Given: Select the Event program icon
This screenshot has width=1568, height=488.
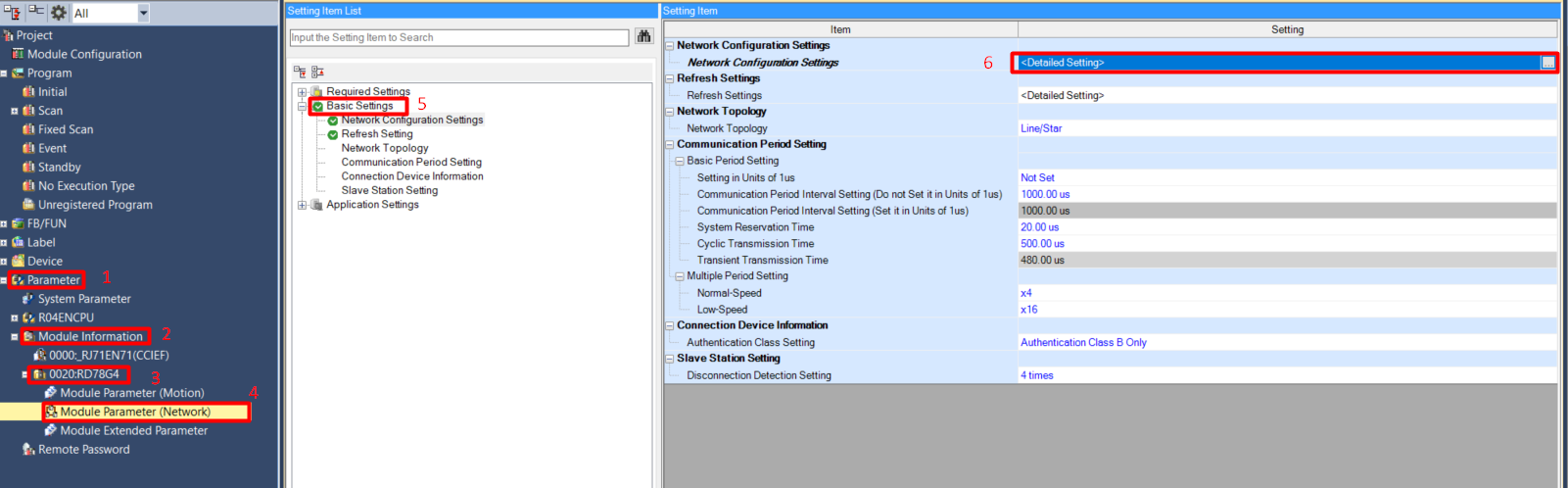Looking at the screenshot, I should coord(28,148).
